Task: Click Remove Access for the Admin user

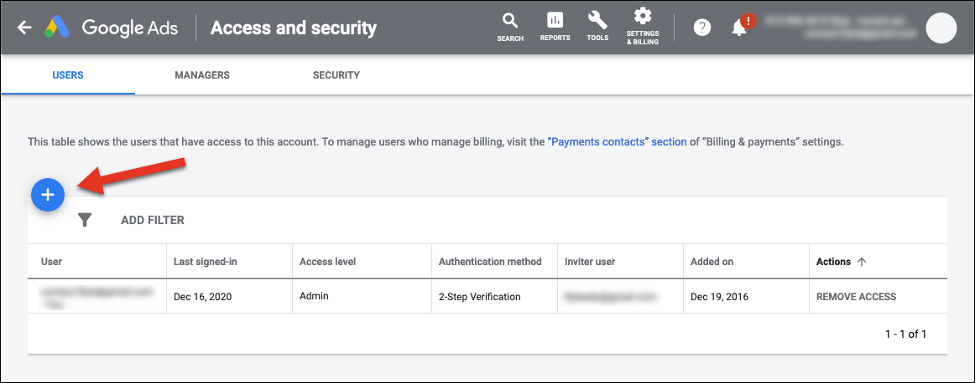Action: tap(856, 297)
